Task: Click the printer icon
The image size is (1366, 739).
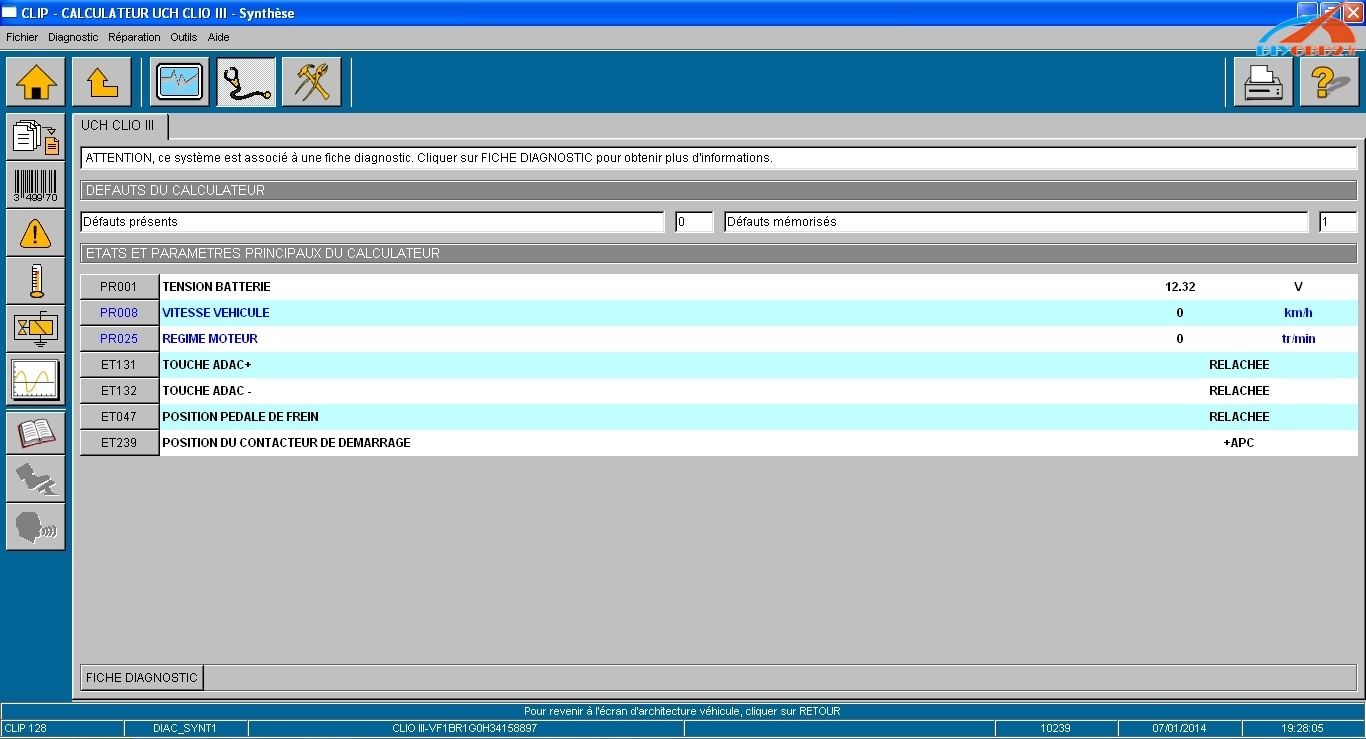Action: 1262,82
